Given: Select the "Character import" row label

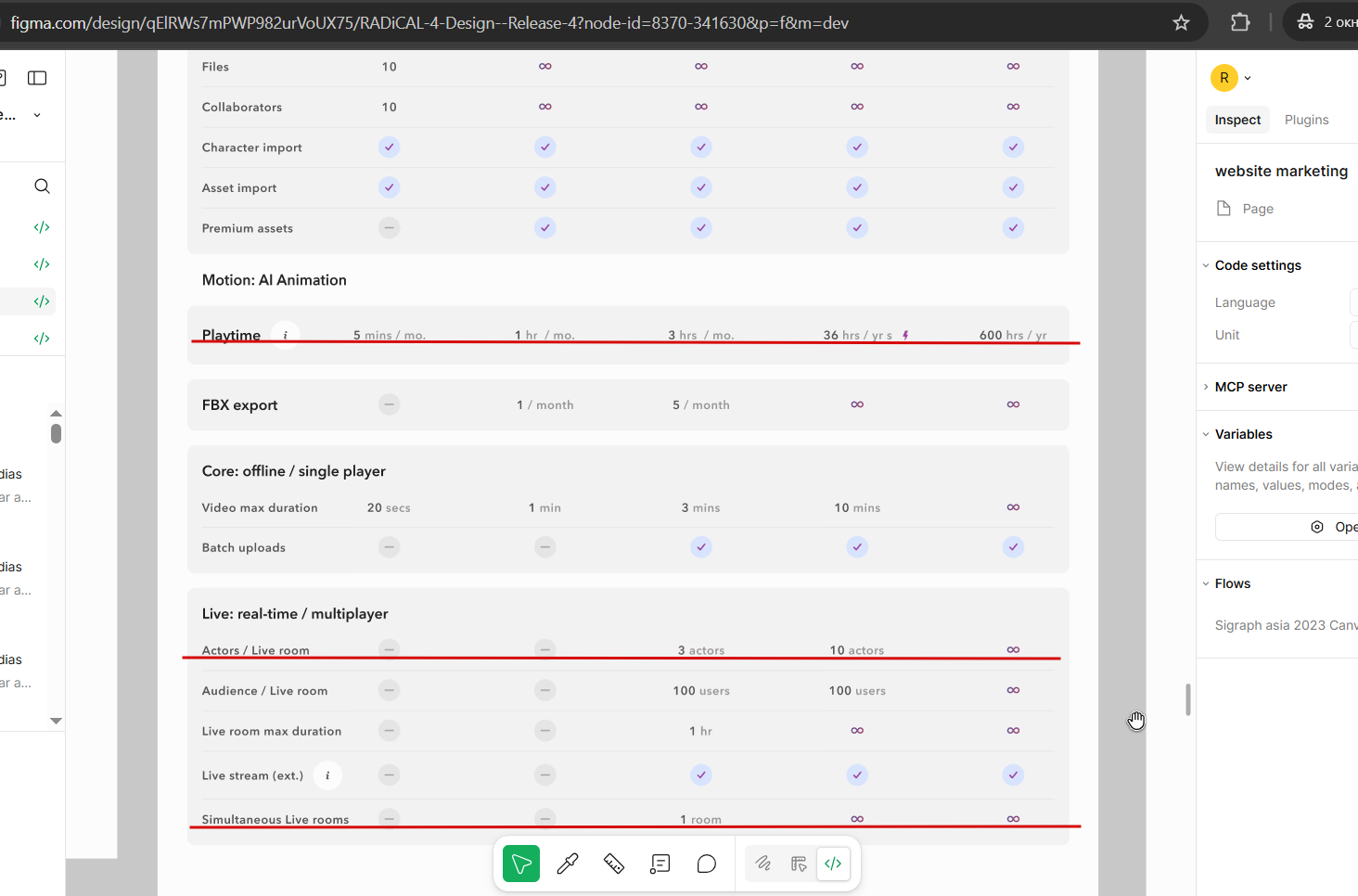Looking at the screenshot, I should coord(252,147).
